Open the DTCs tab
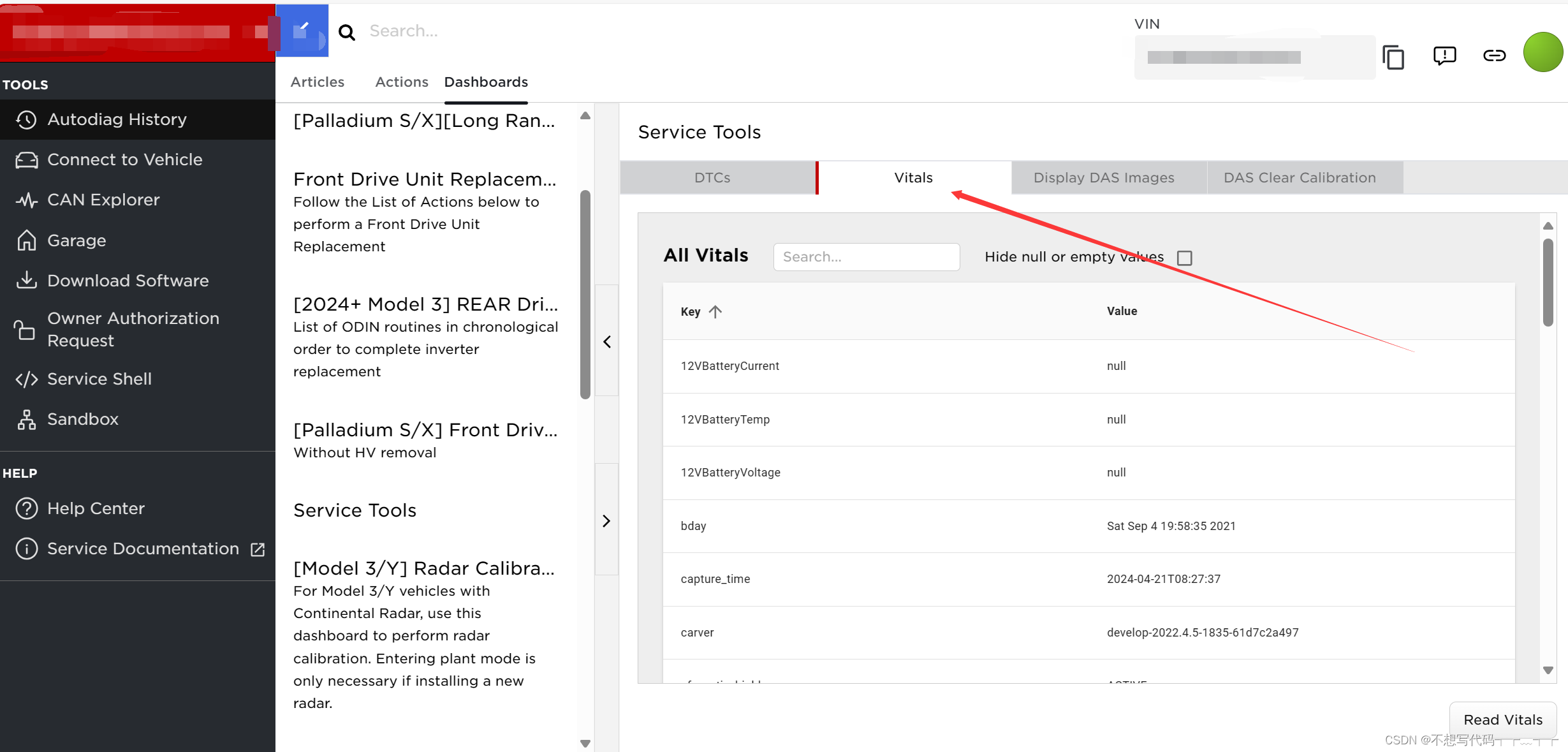 pos(712,178)
